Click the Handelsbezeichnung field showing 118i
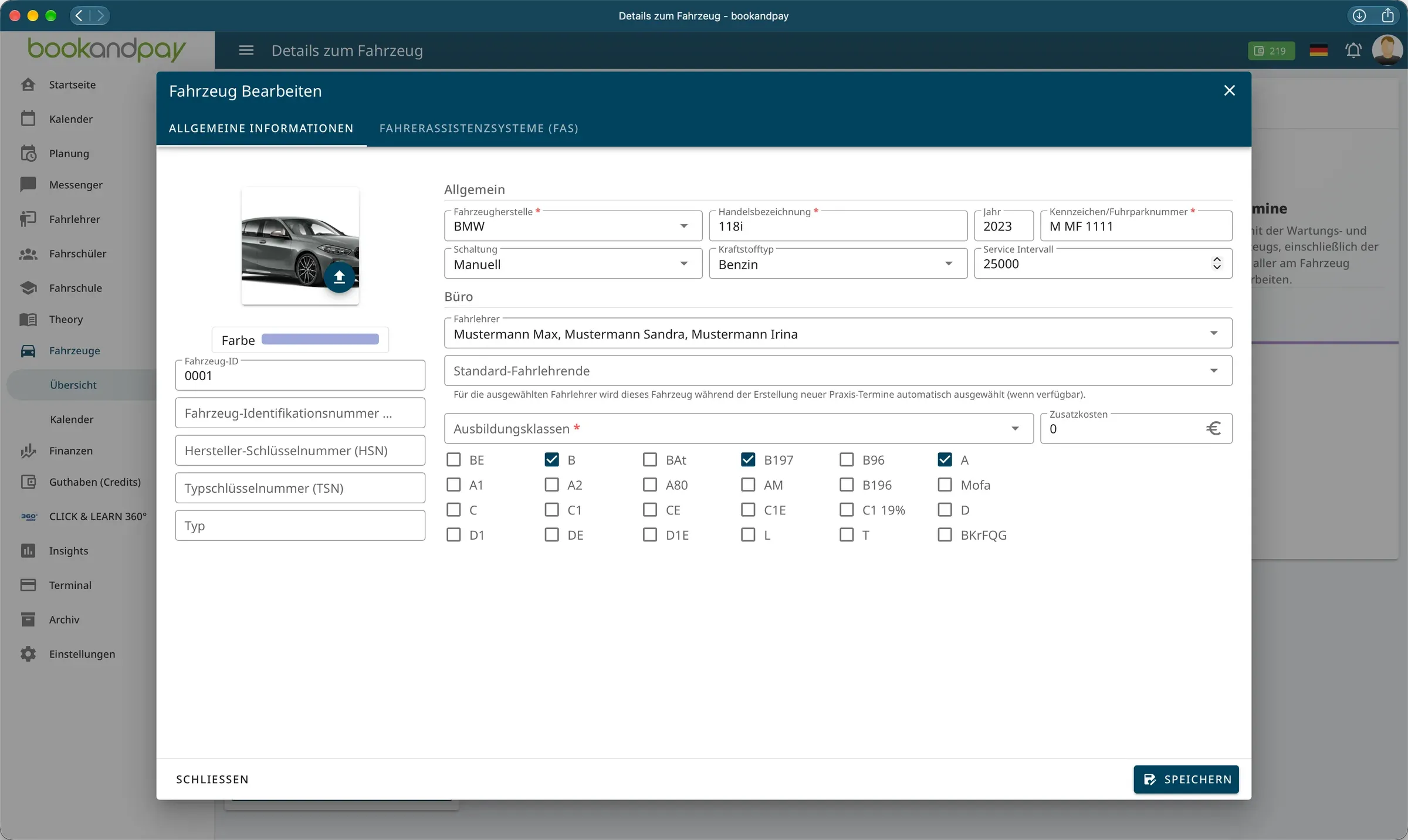Viewport: 1408px width, 840px height. pyautogui.click(x=838, y=226)
